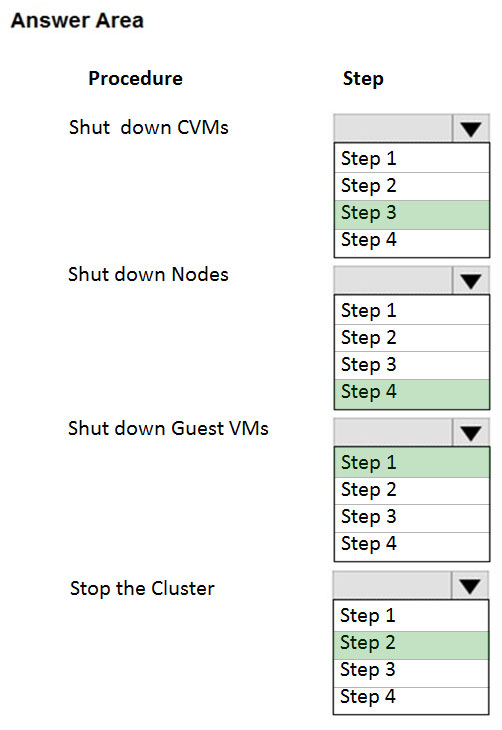The image size is (502, 730).
Task: Select Step 3 for Shut down Nodes
Action: point(412,365)
